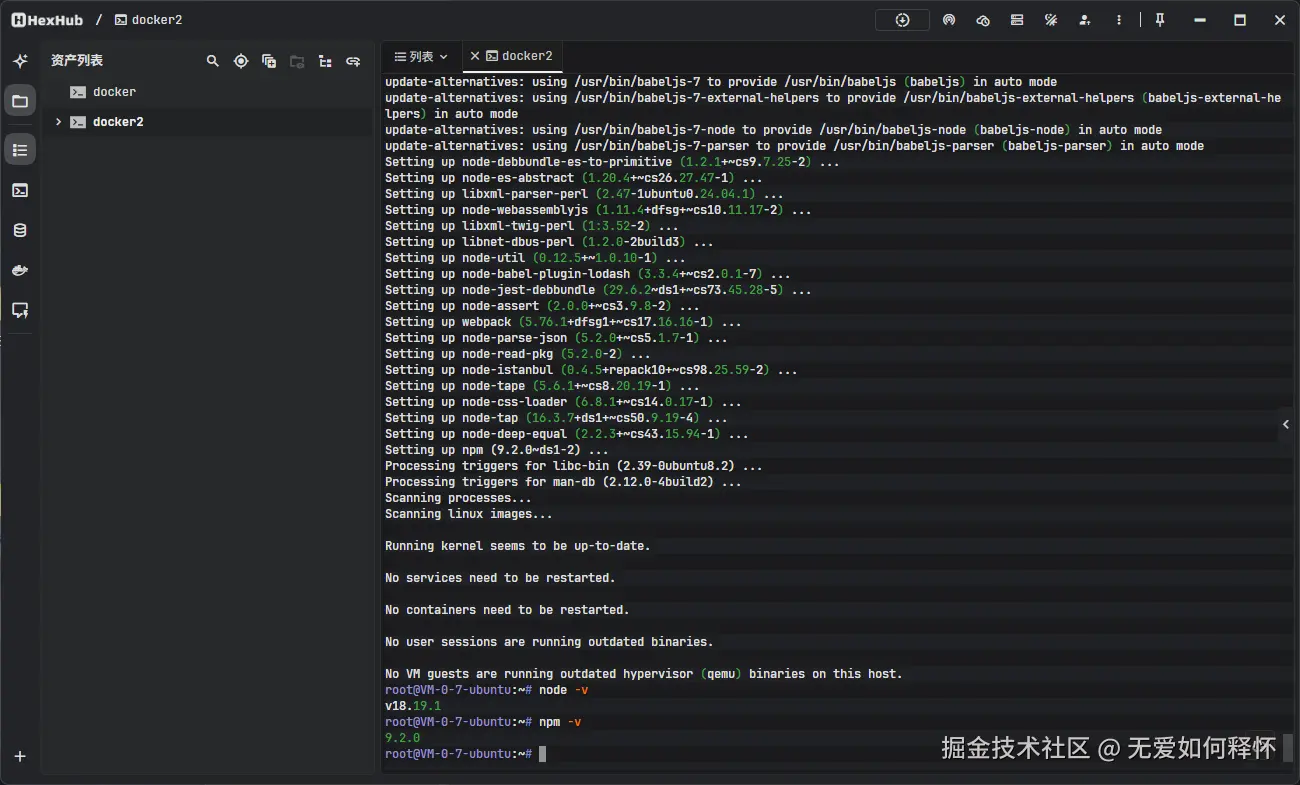Click the broadcast signal icon in title bar
1300x785 pixels.
coord(949,20)
